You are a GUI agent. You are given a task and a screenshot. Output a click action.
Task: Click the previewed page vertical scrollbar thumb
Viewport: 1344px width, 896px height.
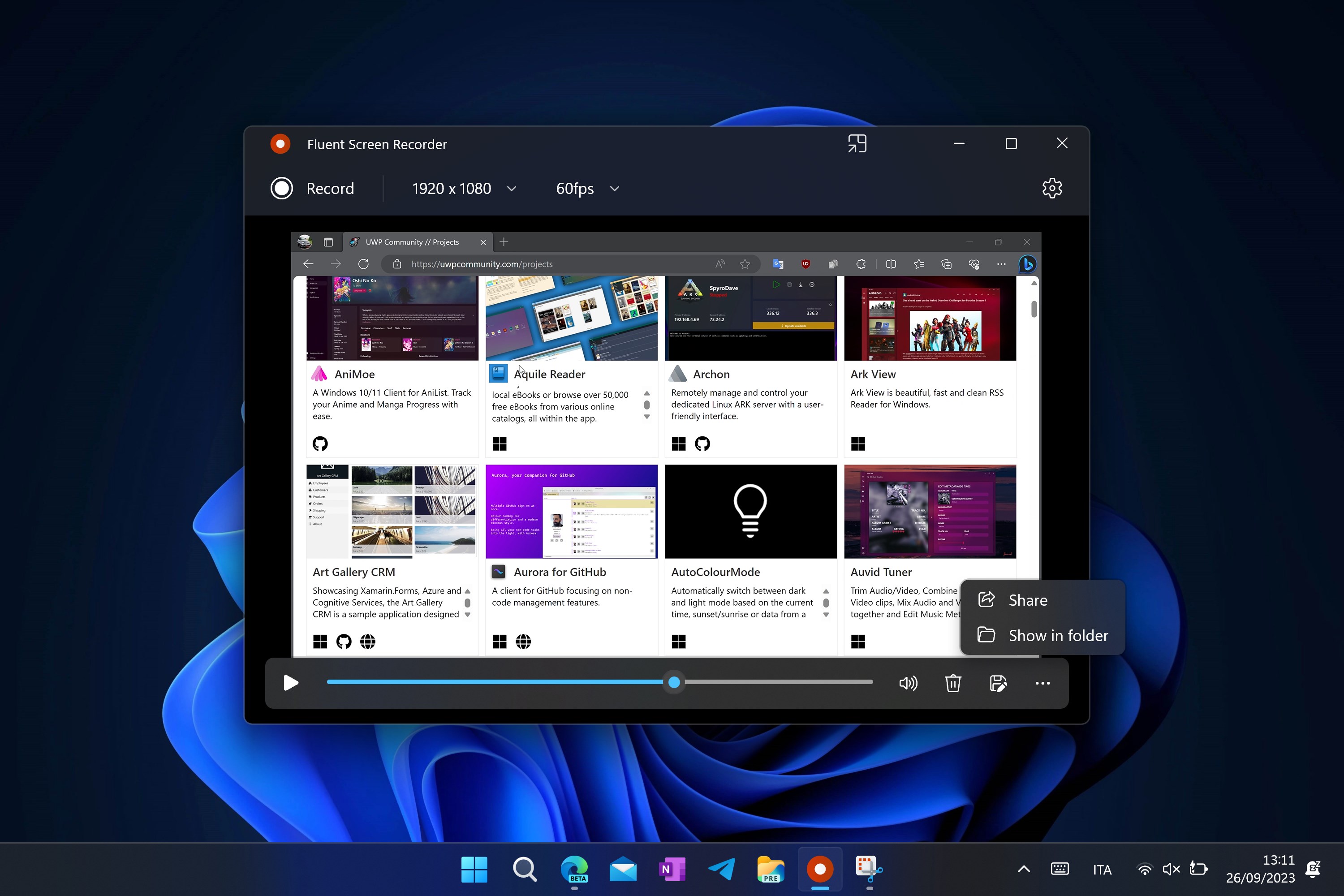pyautogui.click(x=1034, y=309)
